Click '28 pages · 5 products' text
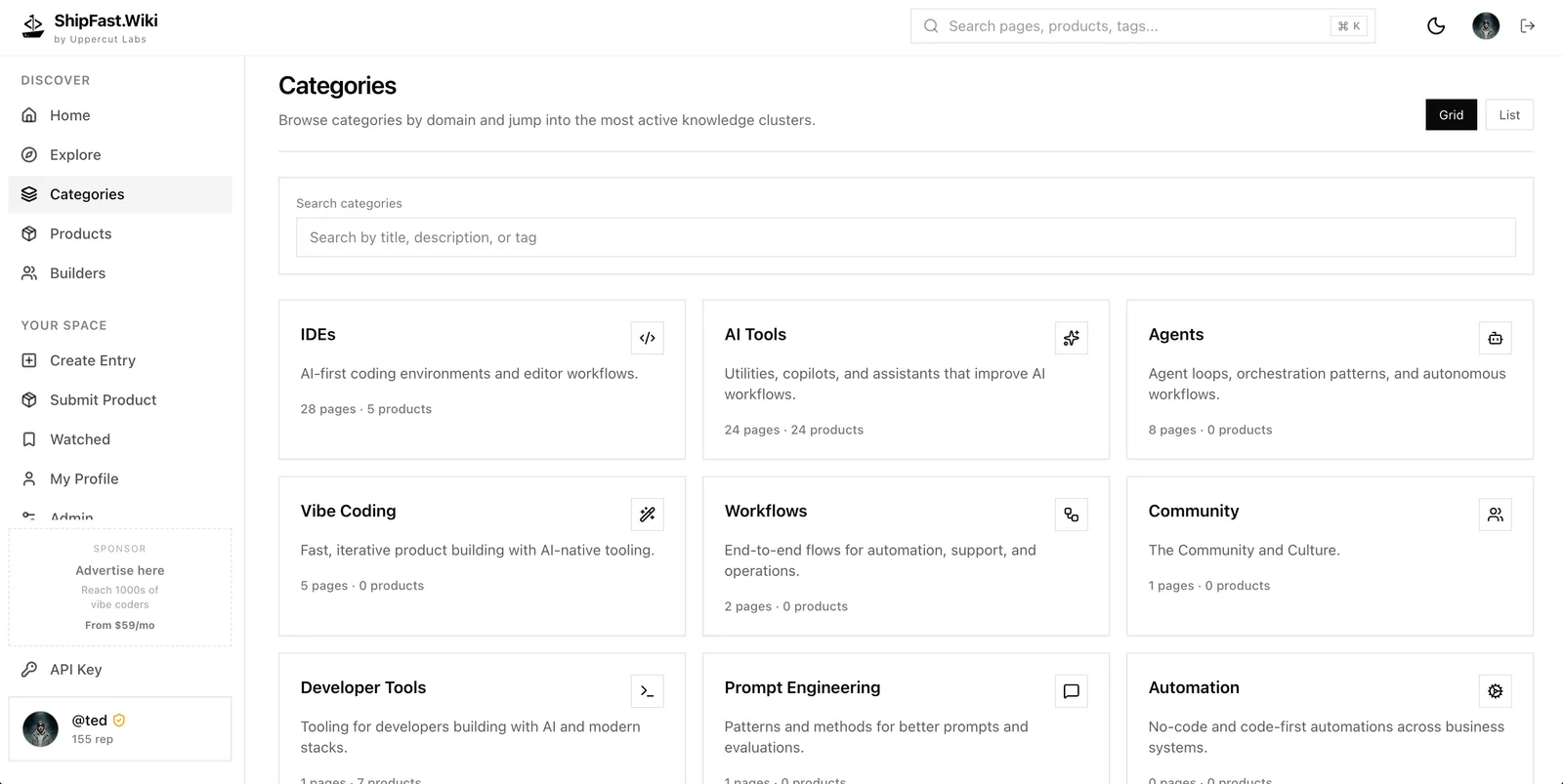Image resolution: width=1563 pixels, height=784 pixels. 366,409
